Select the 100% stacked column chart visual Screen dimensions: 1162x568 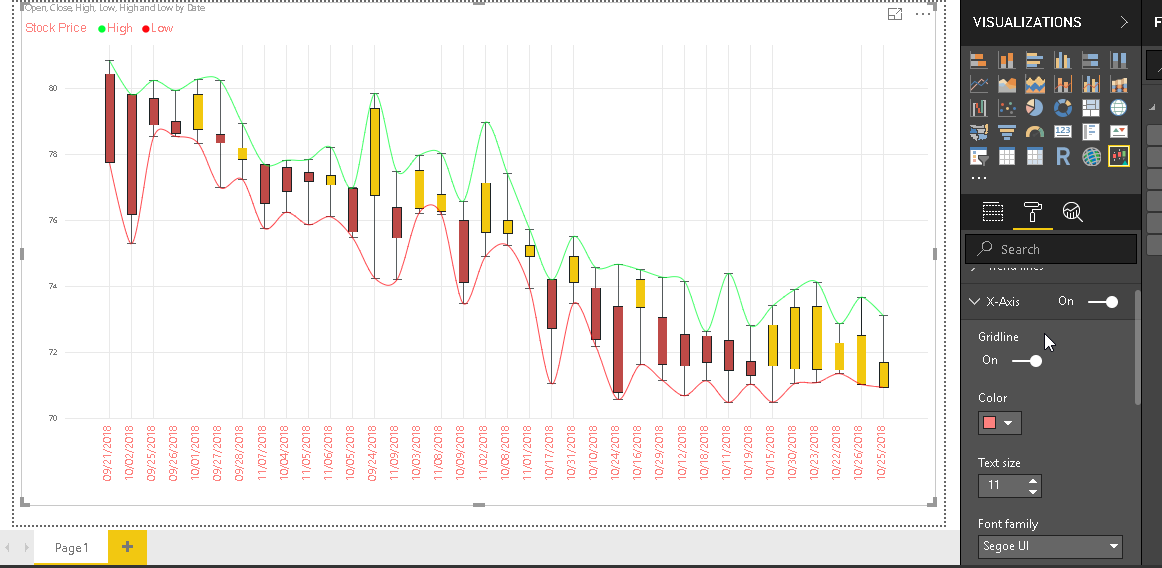1118,61
